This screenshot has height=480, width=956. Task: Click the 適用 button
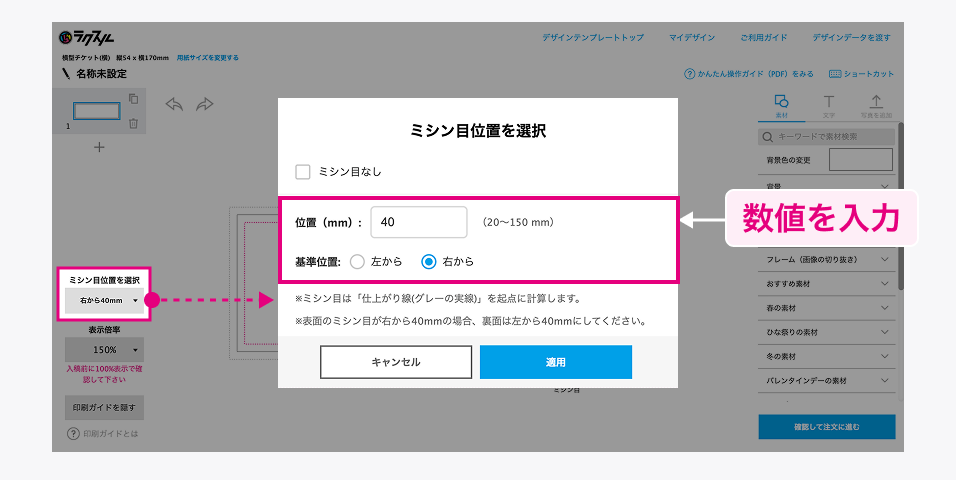(555, 362)
